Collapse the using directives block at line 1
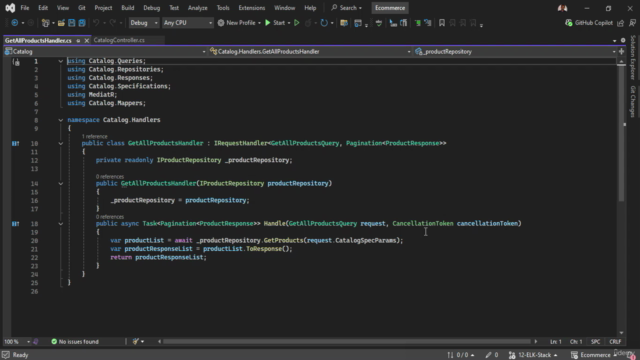 [x=60, y=61]
